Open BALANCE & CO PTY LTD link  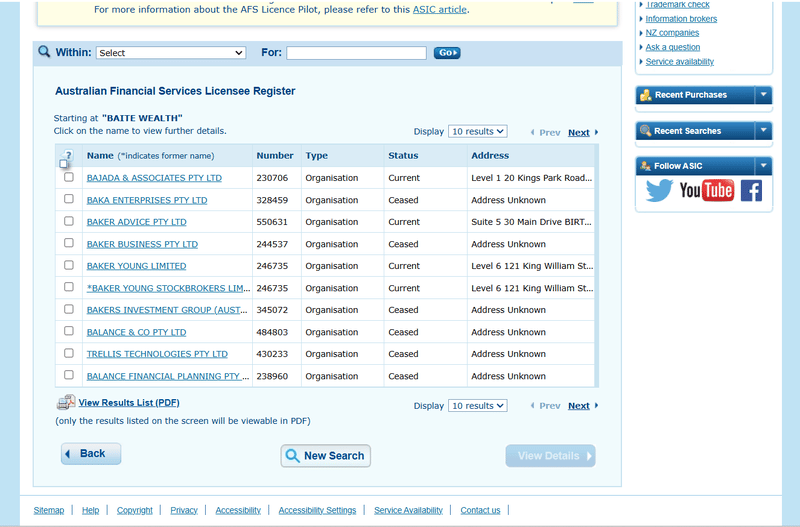click(136, 332)
